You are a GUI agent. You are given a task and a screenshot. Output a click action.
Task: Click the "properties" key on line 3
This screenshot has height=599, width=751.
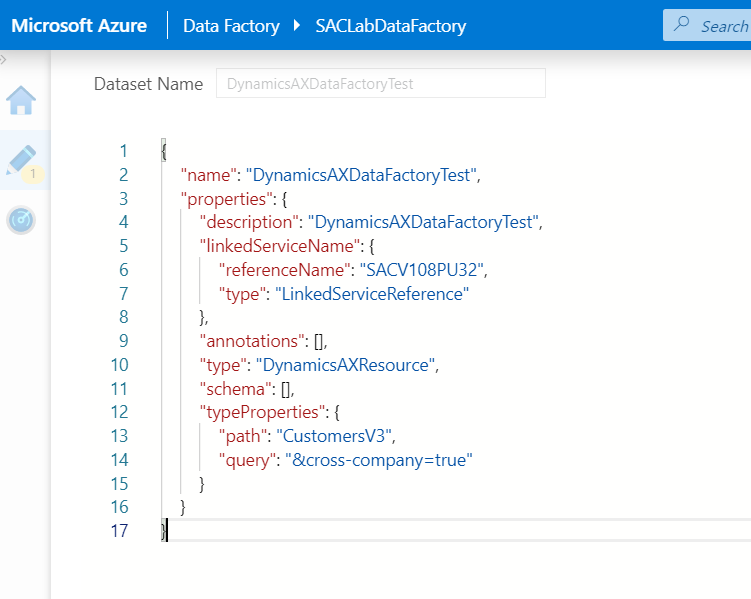(x=227, y=199)
